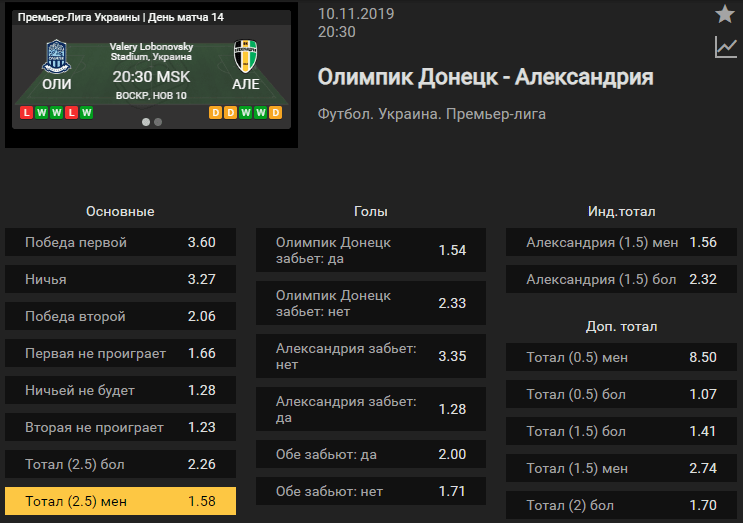
Task: Click the Olimpik Donetsk team crest
Action: [56, 57]
